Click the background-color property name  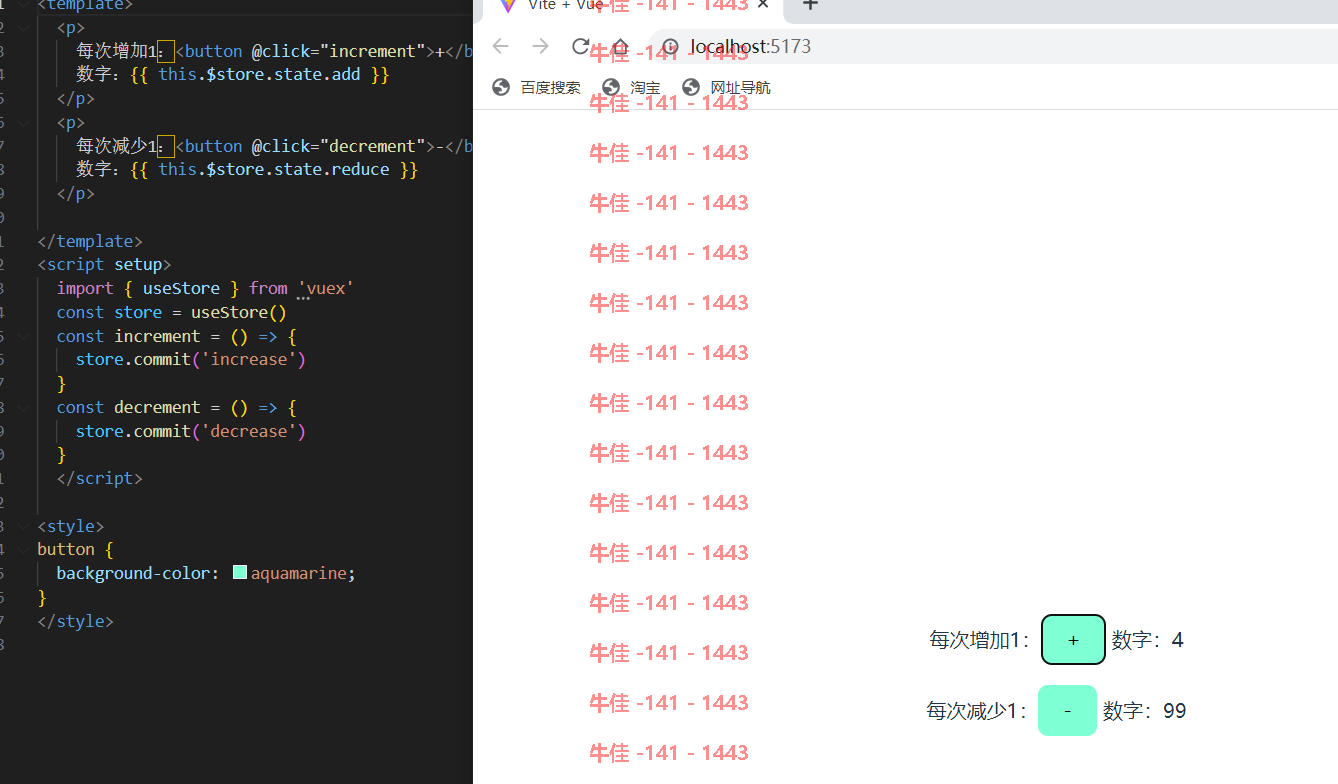point(133,573)
